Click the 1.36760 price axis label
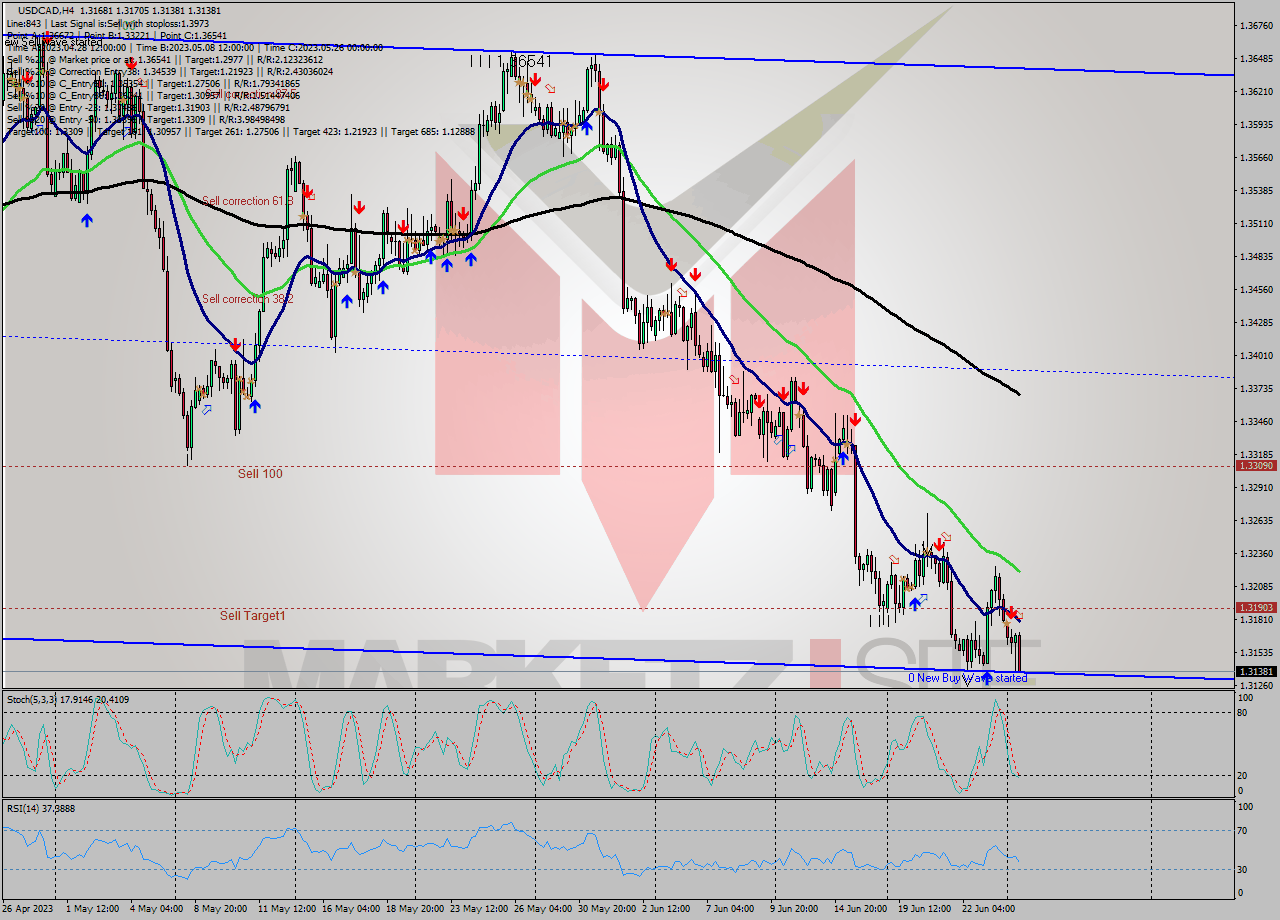1280x920 pixels. (1255, 26)
